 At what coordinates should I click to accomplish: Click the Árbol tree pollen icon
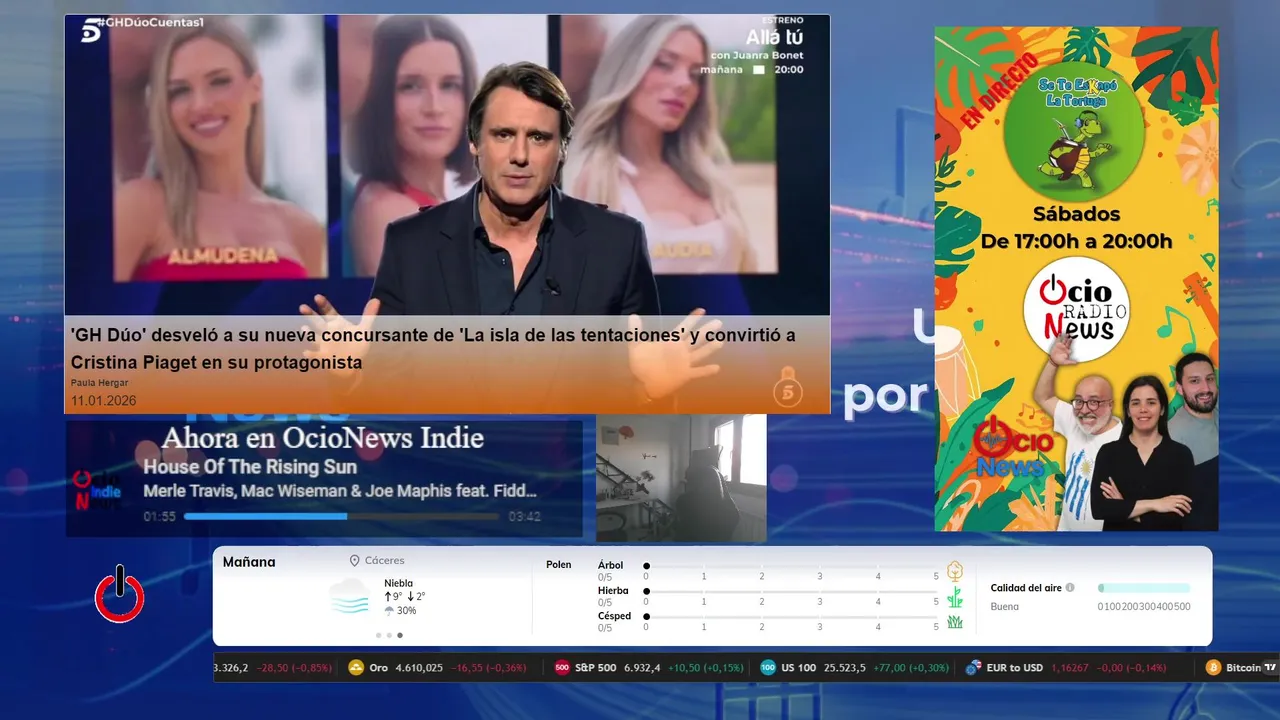(x=955, y=571)
